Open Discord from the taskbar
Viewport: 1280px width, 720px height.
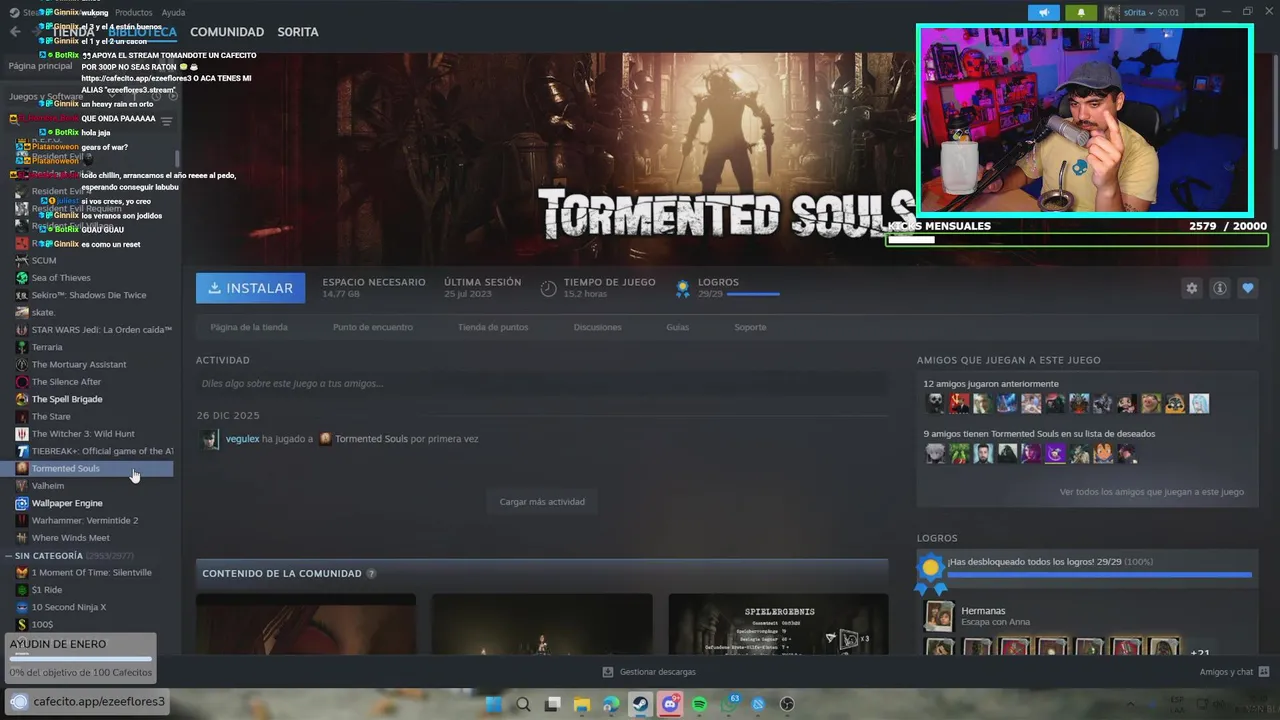click(x=670, y=704)
